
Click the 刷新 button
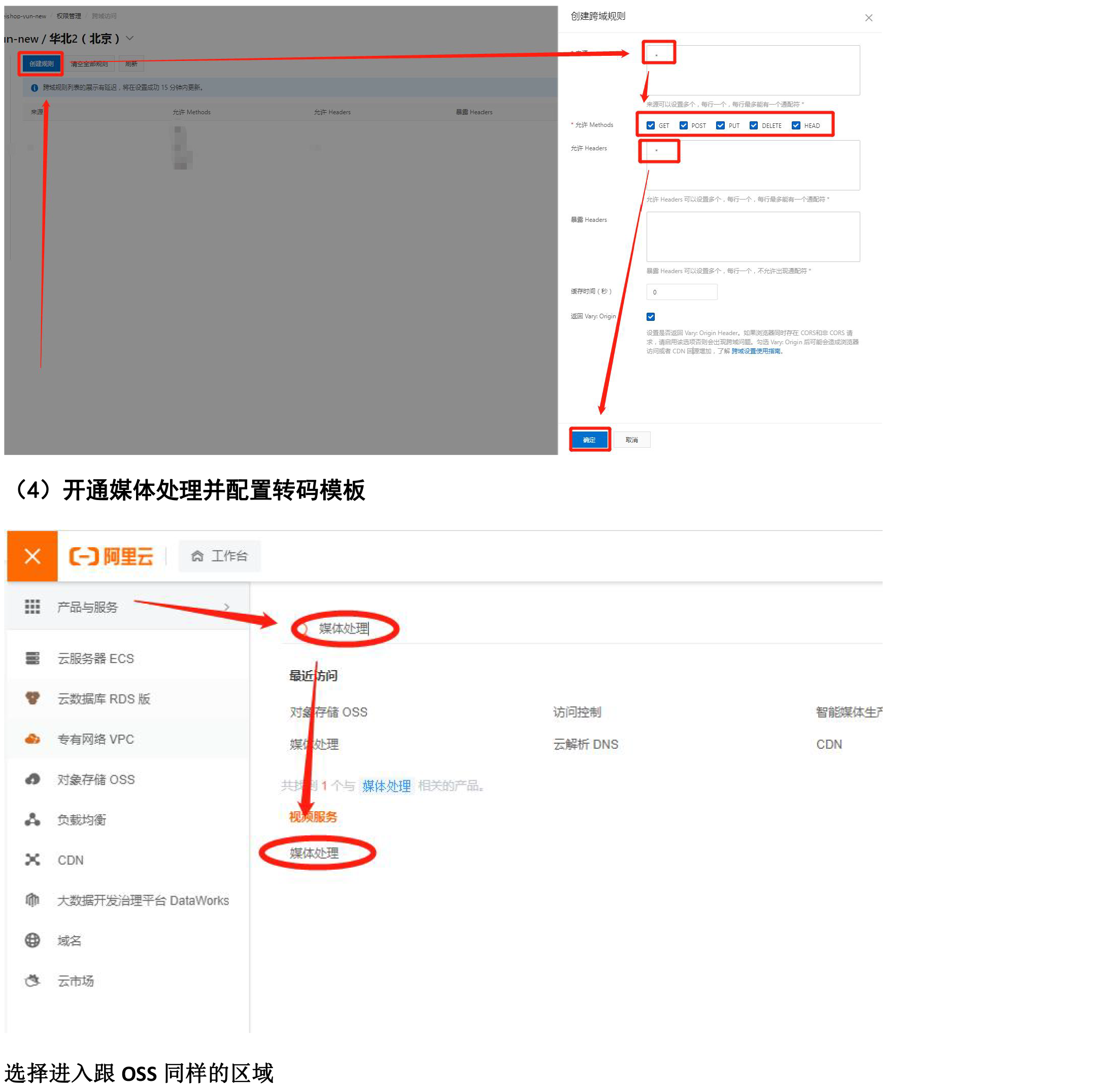coord(131,63)
